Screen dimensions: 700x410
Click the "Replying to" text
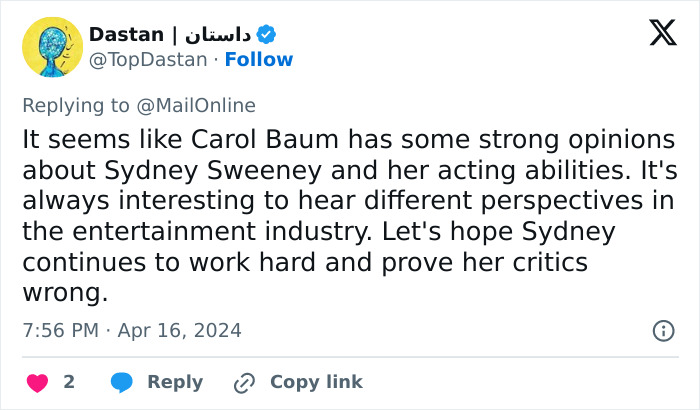77,105
